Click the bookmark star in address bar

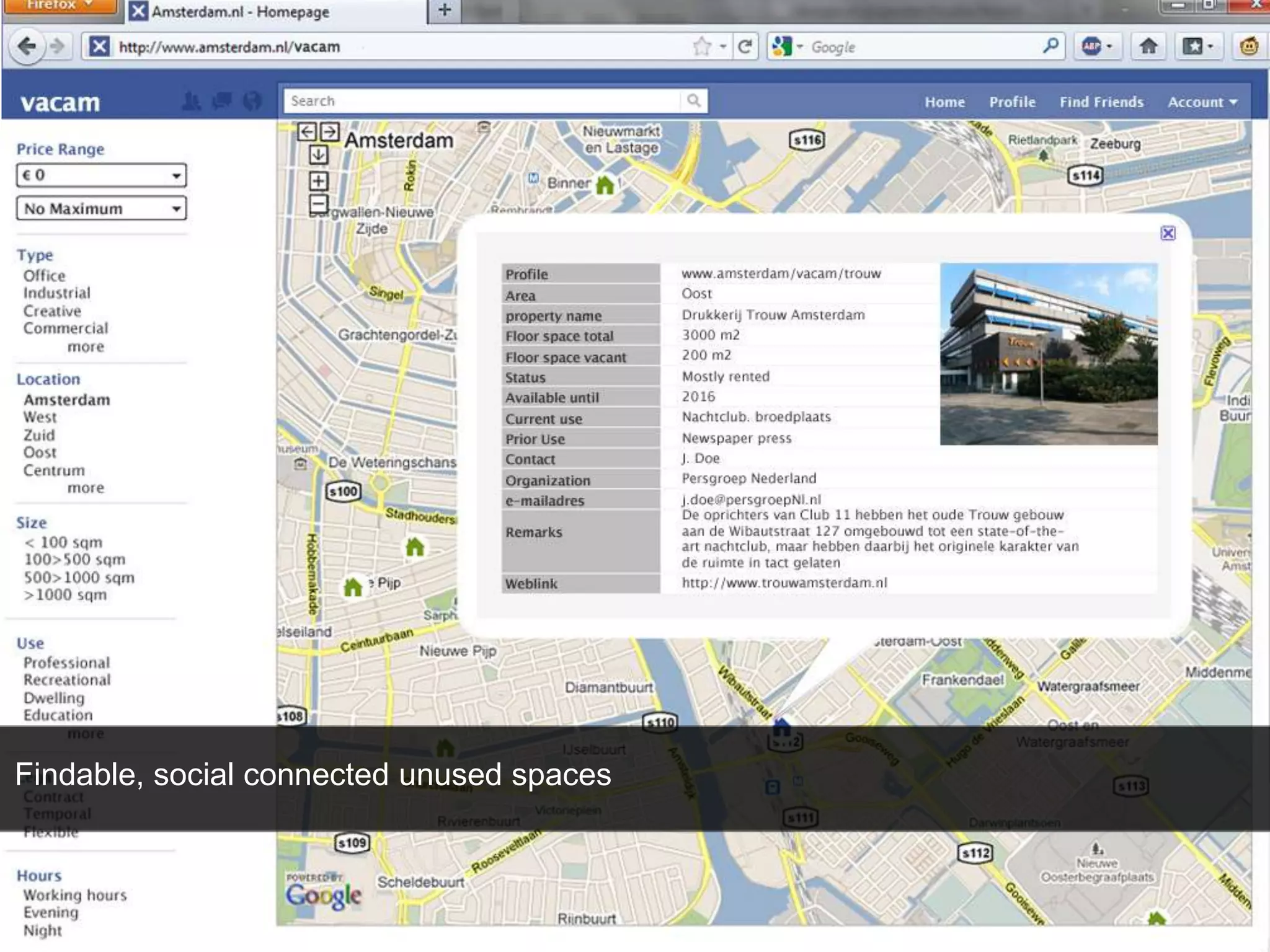pyautogui.click(x=702, y=46)
